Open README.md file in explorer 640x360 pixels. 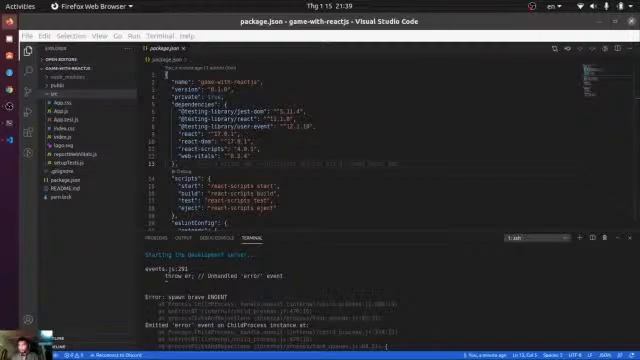point(65,189)
